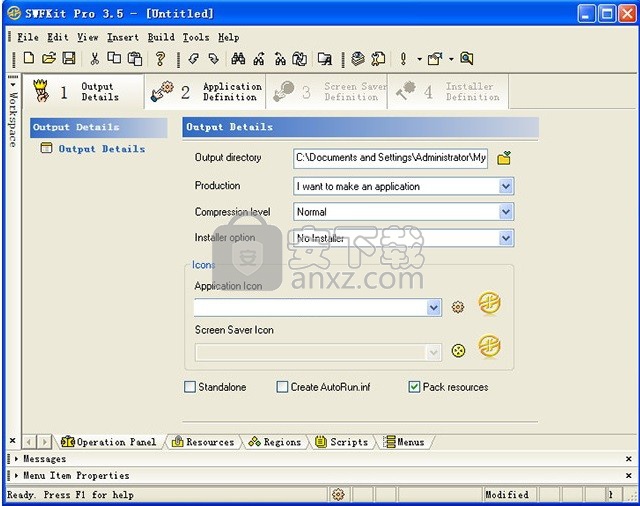The height and width of the screenshot is (506, 640).
Task: Click the Output directory path field
Action: 391,158
